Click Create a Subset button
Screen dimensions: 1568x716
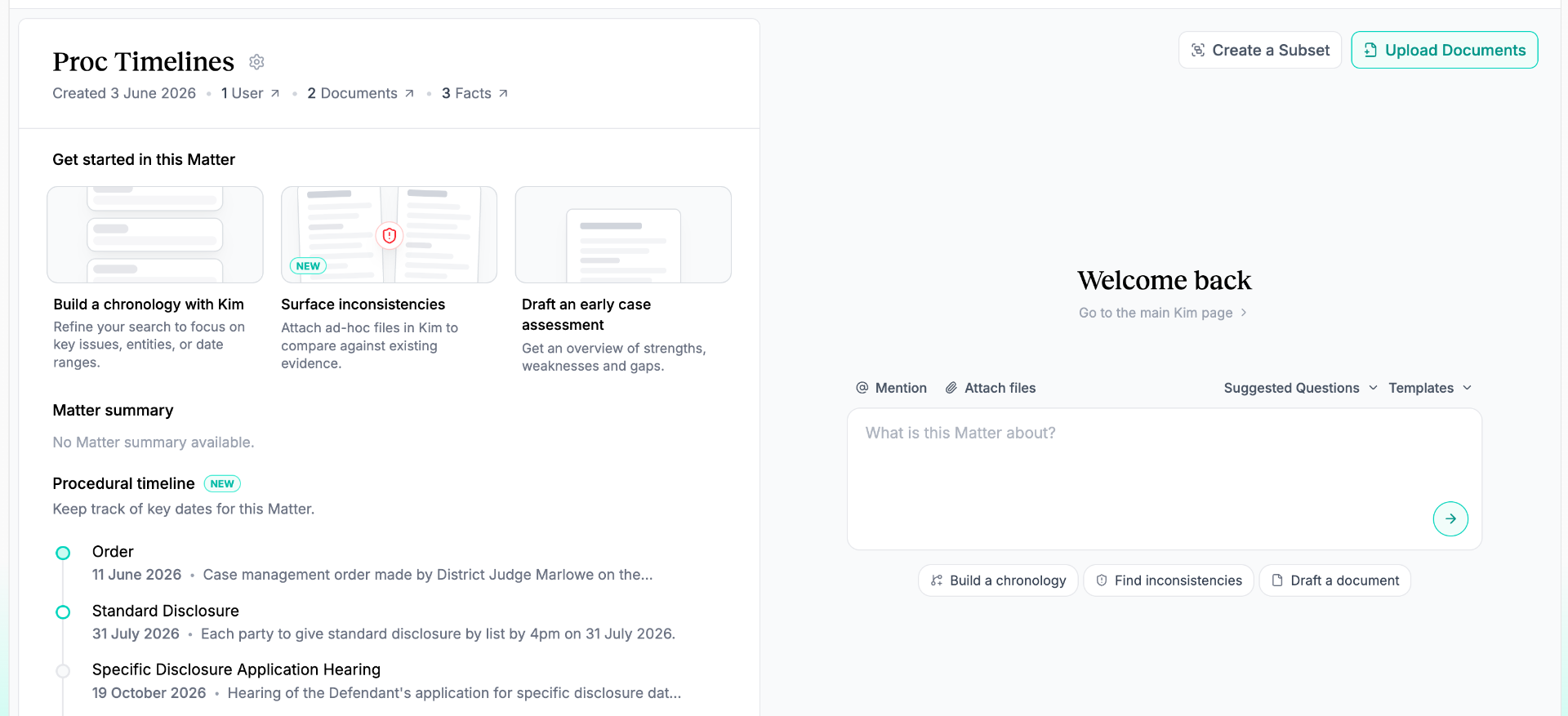[x=1259, y=50]
